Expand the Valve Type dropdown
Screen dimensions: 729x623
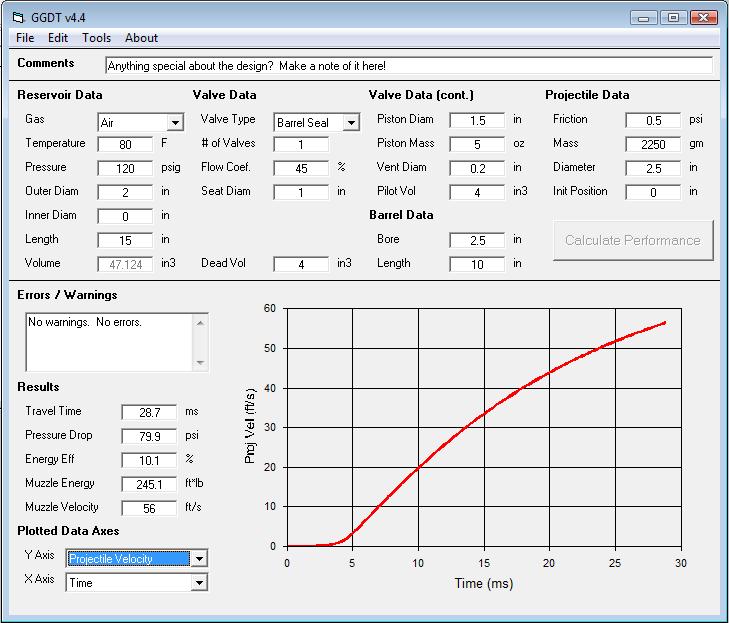[351, 123]
